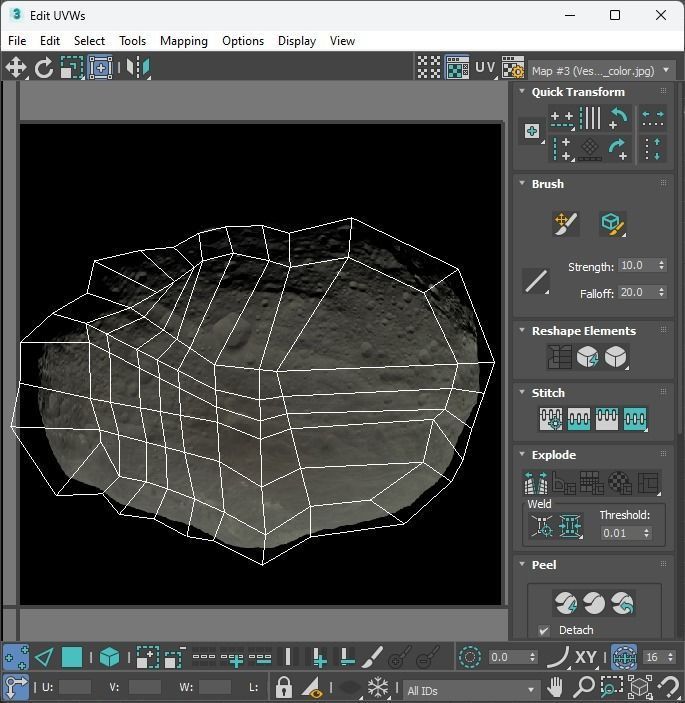Click Align Horizontally to Pivot icon

(x=562, y=119)
